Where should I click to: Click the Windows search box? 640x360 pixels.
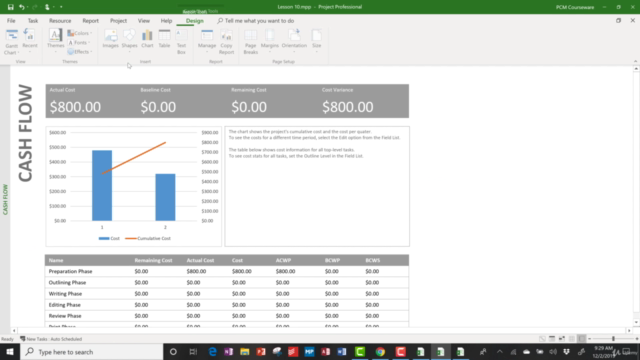click(91, 352)
